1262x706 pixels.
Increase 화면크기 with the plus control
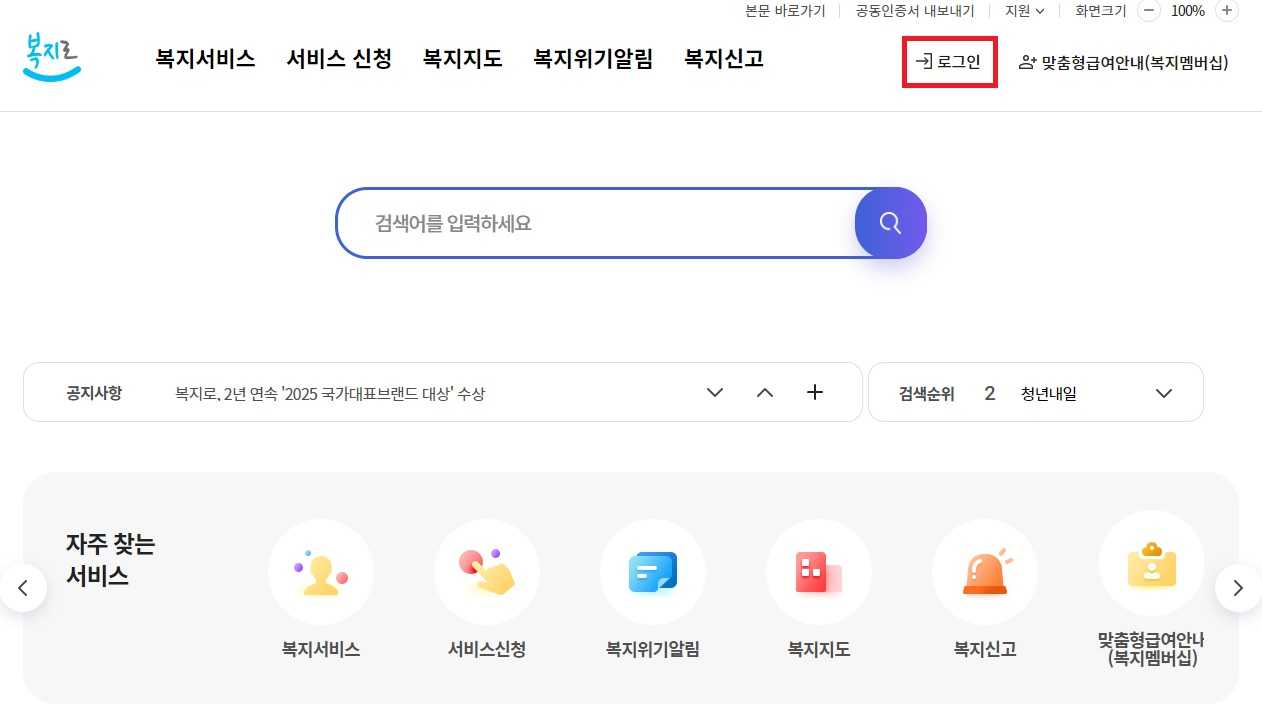[x=1227, y=11]
